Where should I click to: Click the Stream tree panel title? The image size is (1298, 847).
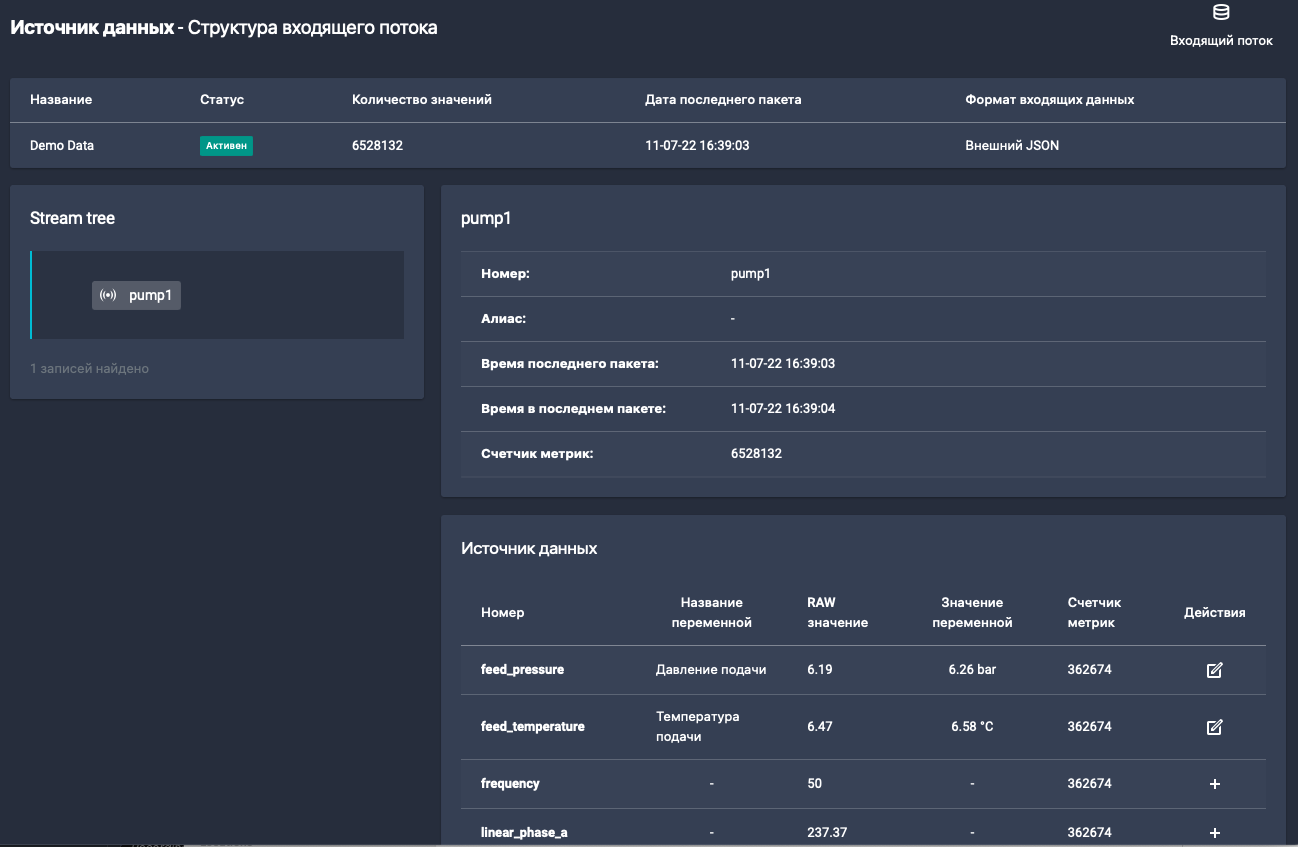72,218
